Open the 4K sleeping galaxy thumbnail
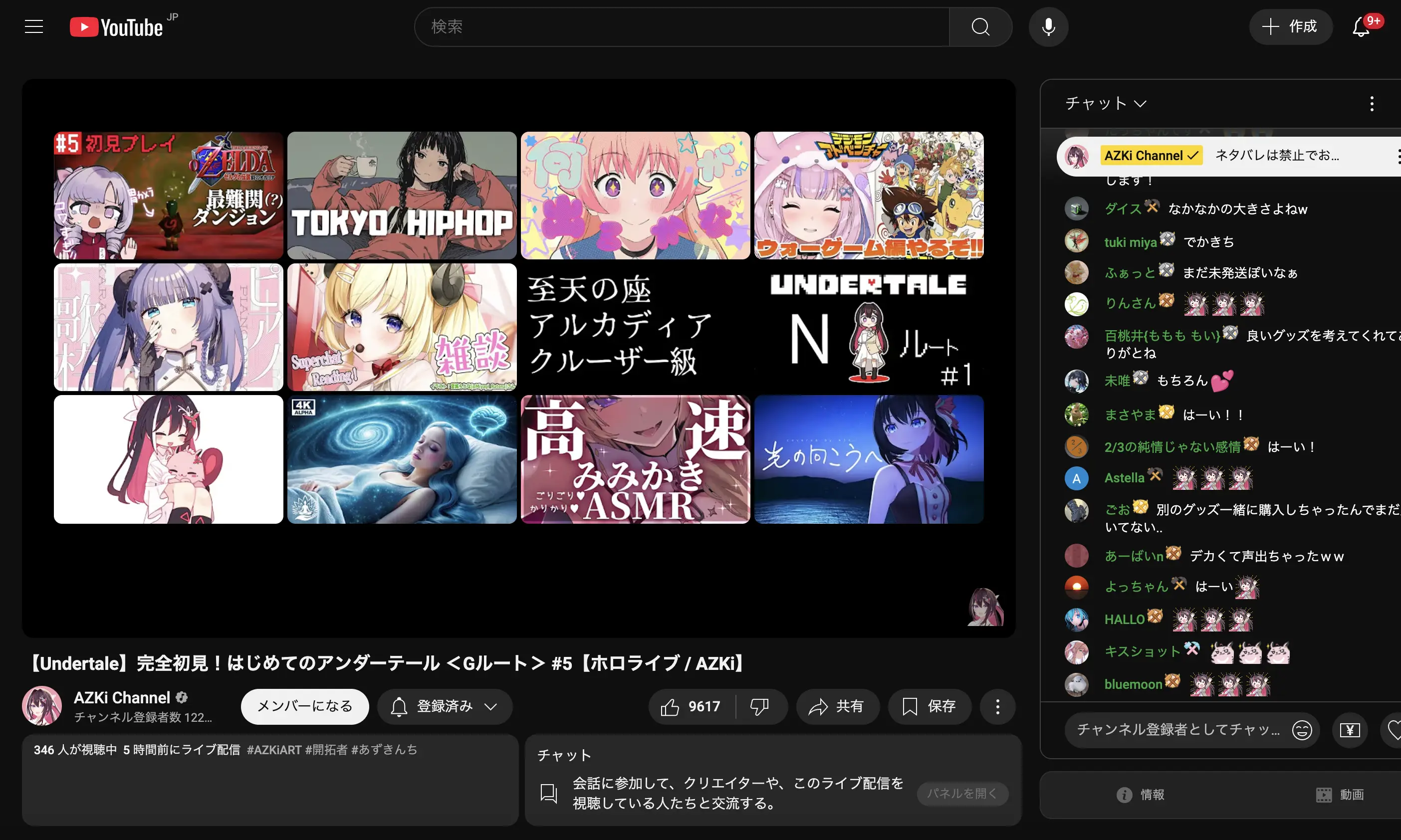Screen dimensions: 1401x840 (402, 459)
